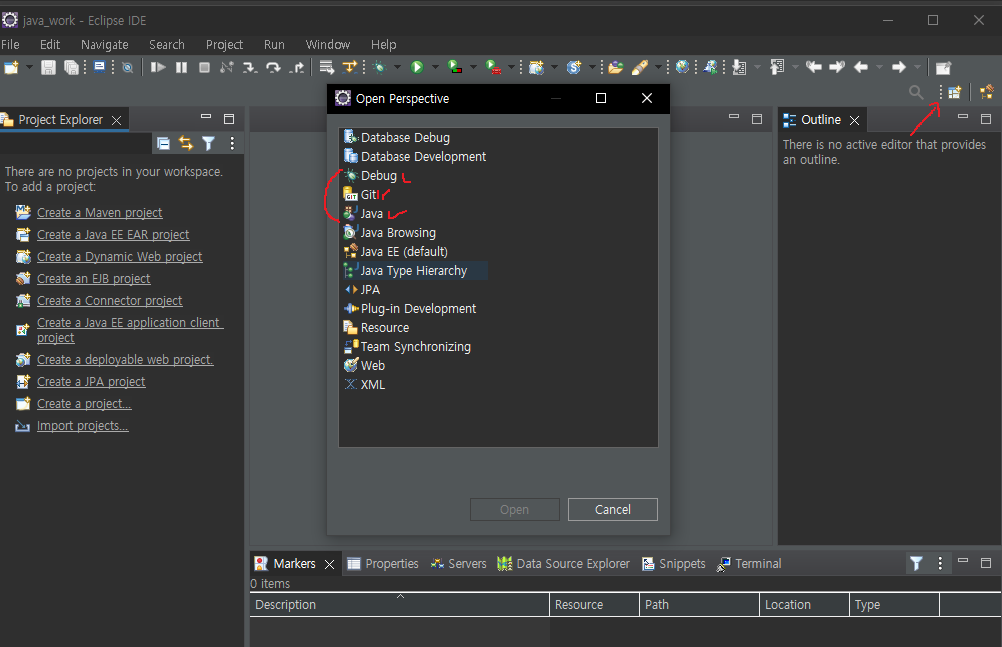The image size is (1002, 647).
Task: Click the Open Type folder toolbar icon
Action: (615, 67)
